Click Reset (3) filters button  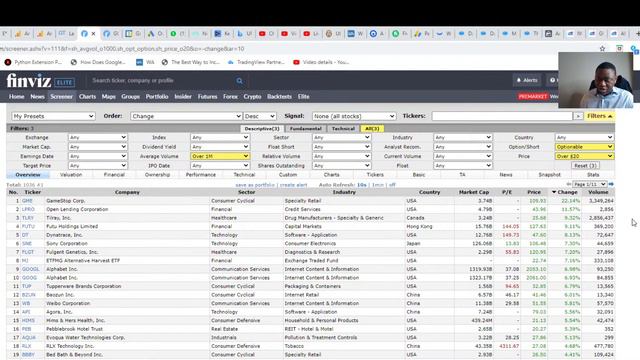[x=585, y=166]
